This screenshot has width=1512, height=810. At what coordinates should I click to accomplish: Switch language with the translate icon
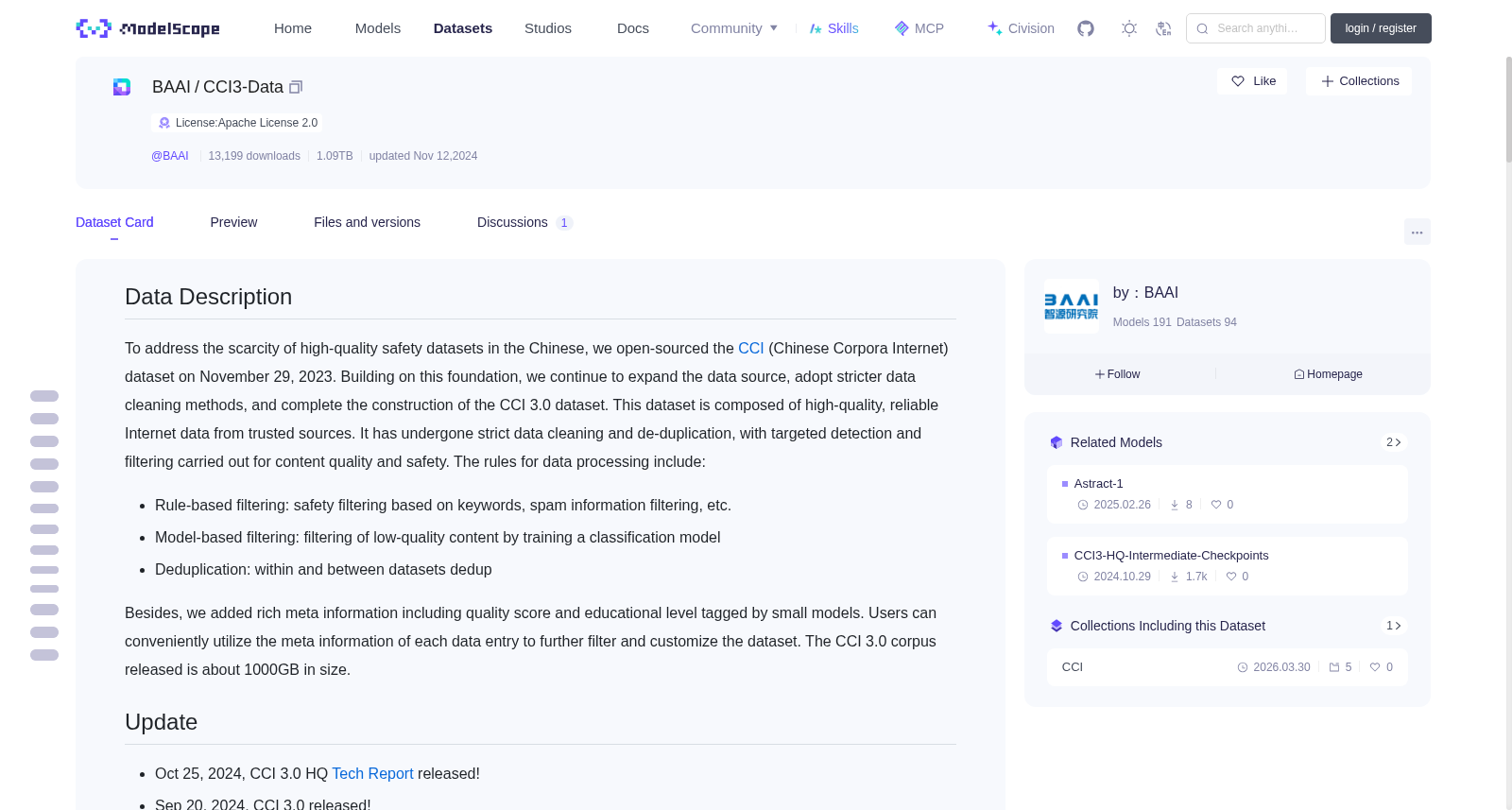click(1163, 28)
